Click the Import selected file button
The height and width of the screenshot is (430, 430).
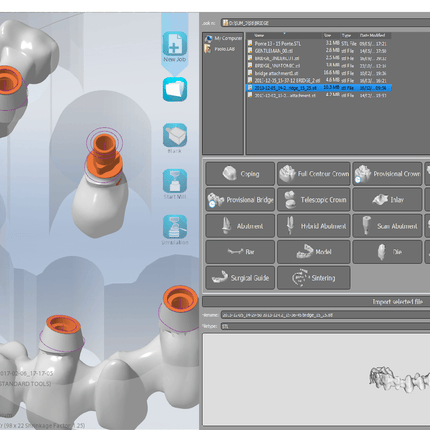[316, 302]
